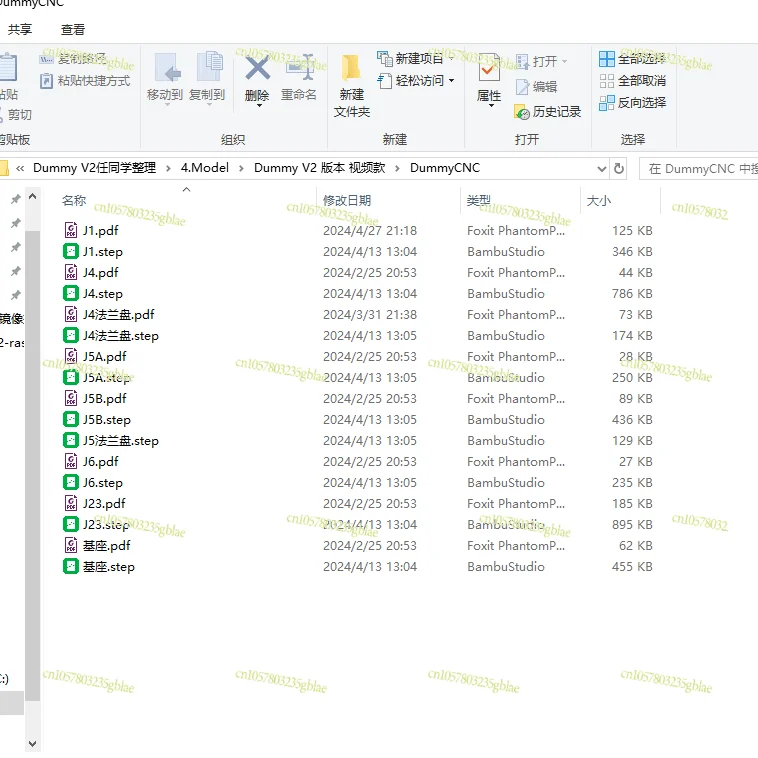This screenshot has height=758, width=758.
Task: Sort by Type (类型) column header
Action: [x=479, y=200]
